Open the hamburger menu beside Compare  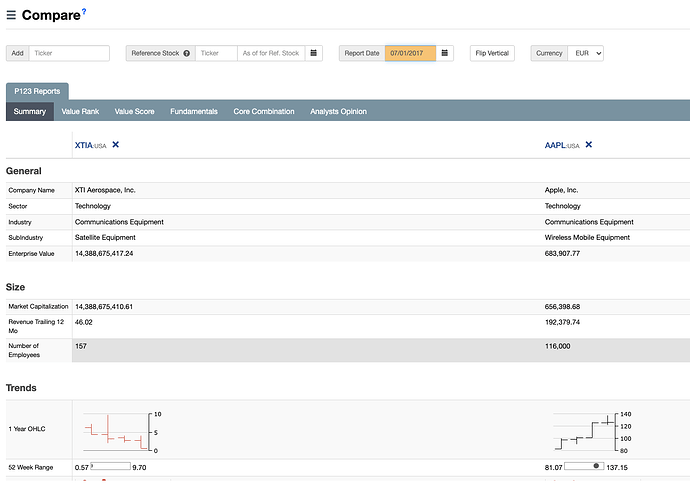pyautogui.click(x=11, y=15)
